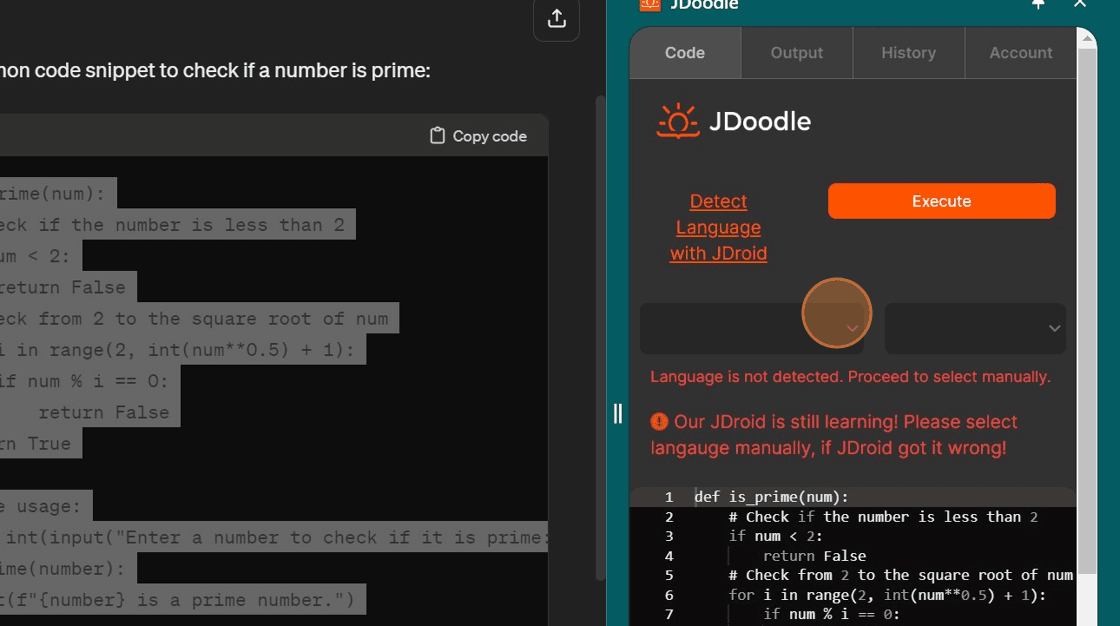Click the share/export icon above the chat
Screen dimensions: 1120x626
point(556,20)
